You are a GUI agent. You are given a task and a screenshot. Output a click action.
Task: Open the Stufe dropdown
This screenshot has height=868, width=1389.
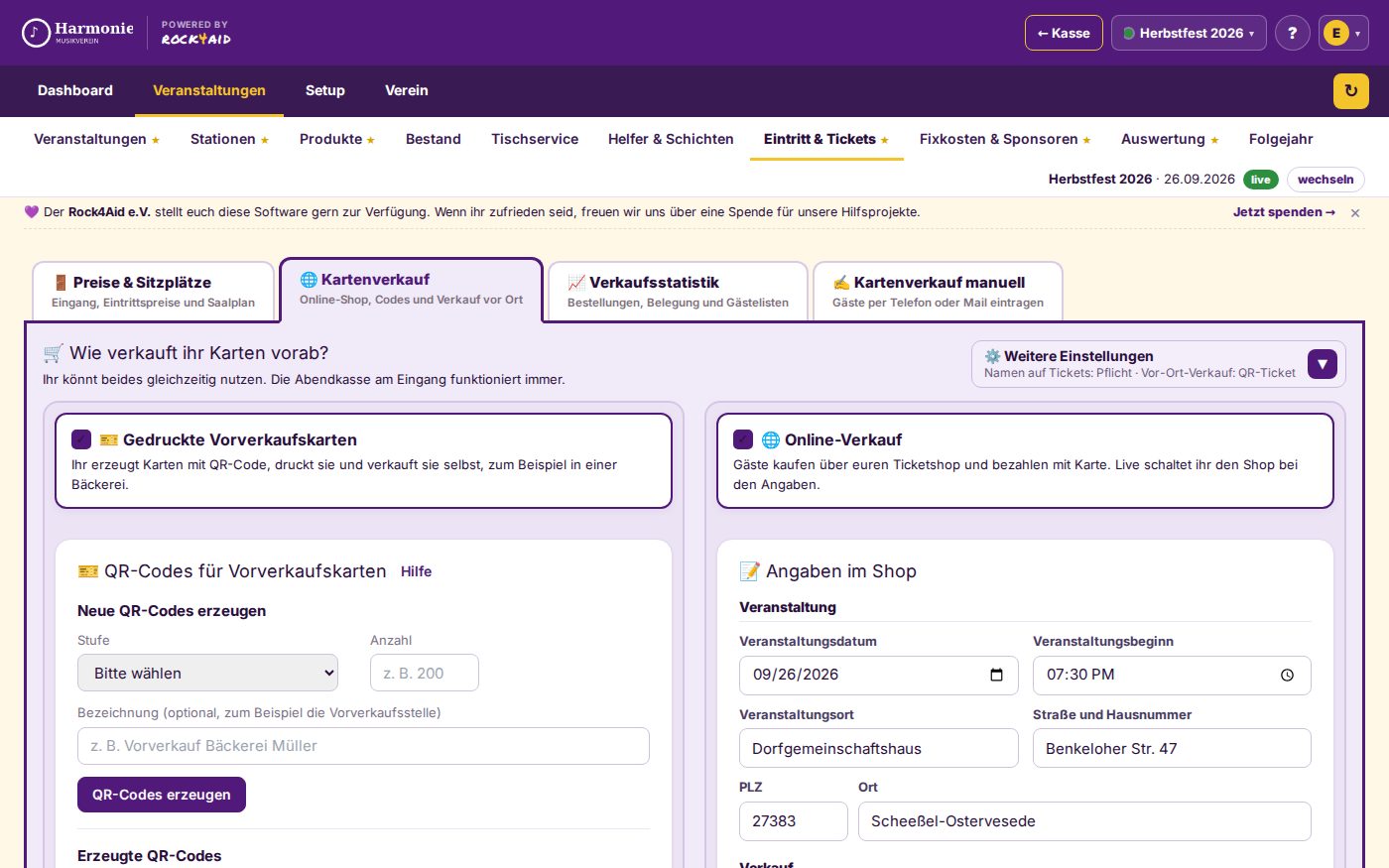207,673
